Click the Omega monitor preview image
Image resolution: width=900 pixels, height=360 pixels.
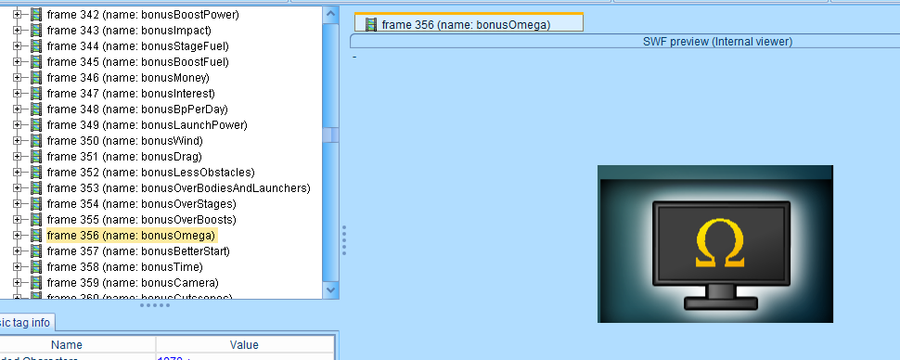pyautogui.click(x=715, y=244)
